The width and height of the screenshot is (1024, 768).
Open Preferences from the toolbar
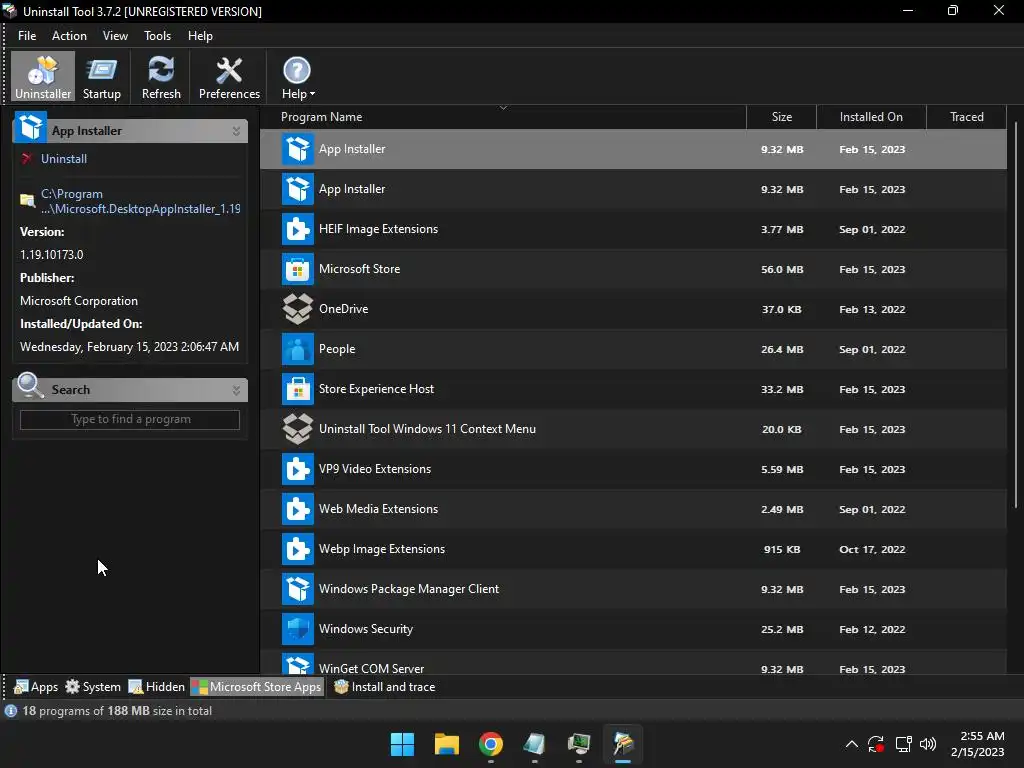click(229, 77)
